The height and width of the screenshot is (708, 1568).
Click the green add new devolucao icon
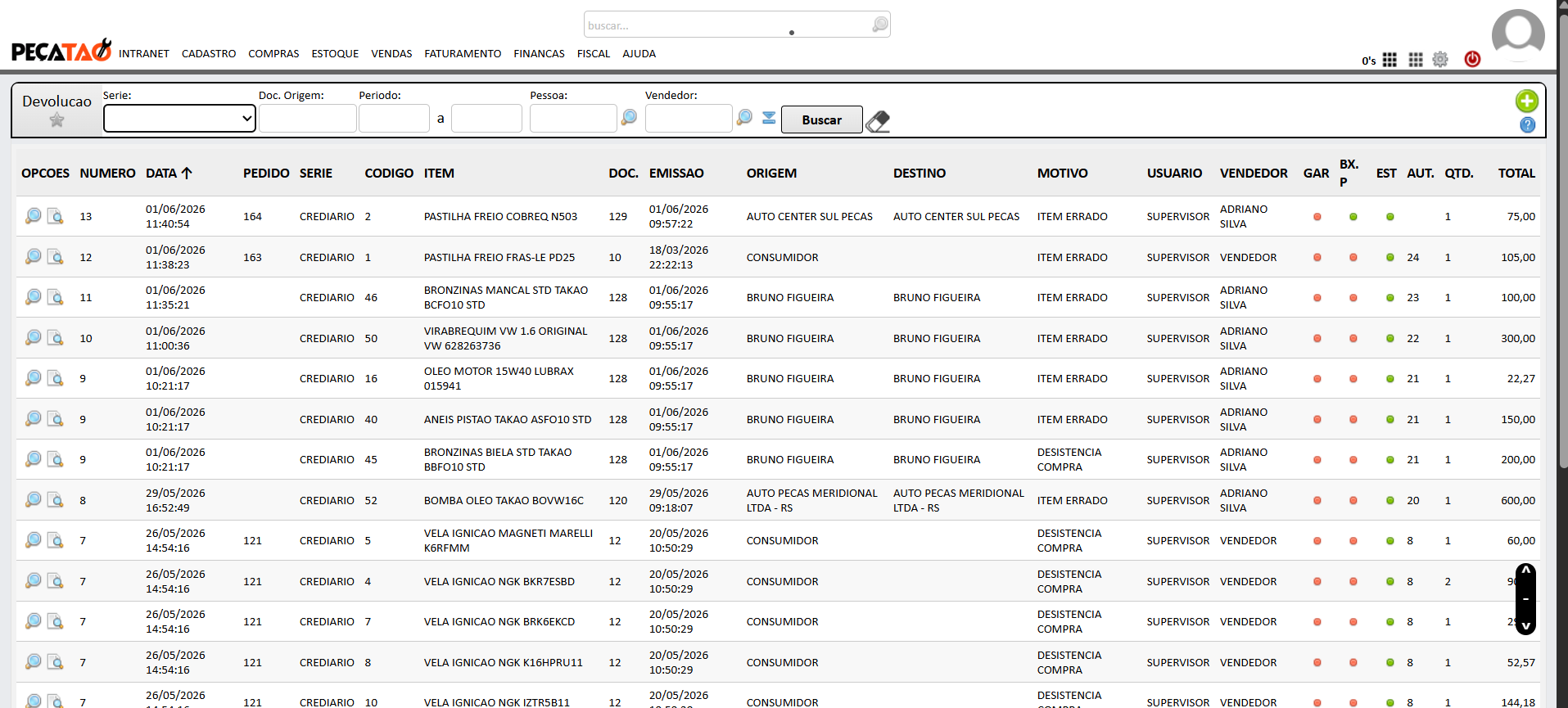pos(1526,101)
